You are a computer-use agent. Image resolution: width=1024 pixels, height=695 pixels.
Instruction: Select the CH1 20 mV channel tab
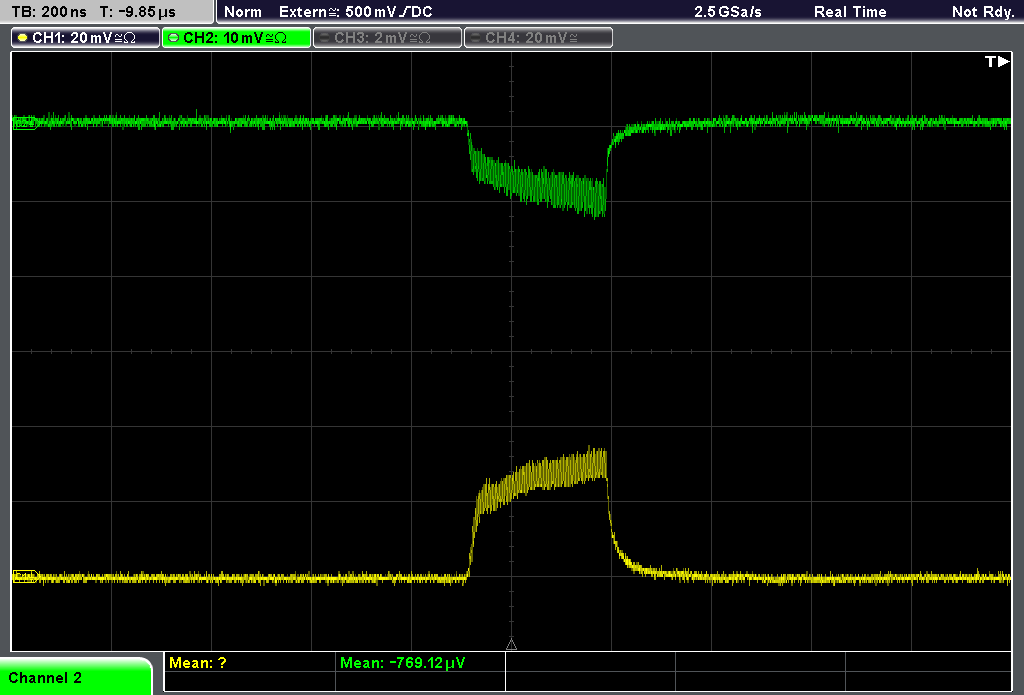tap(86, 38)
